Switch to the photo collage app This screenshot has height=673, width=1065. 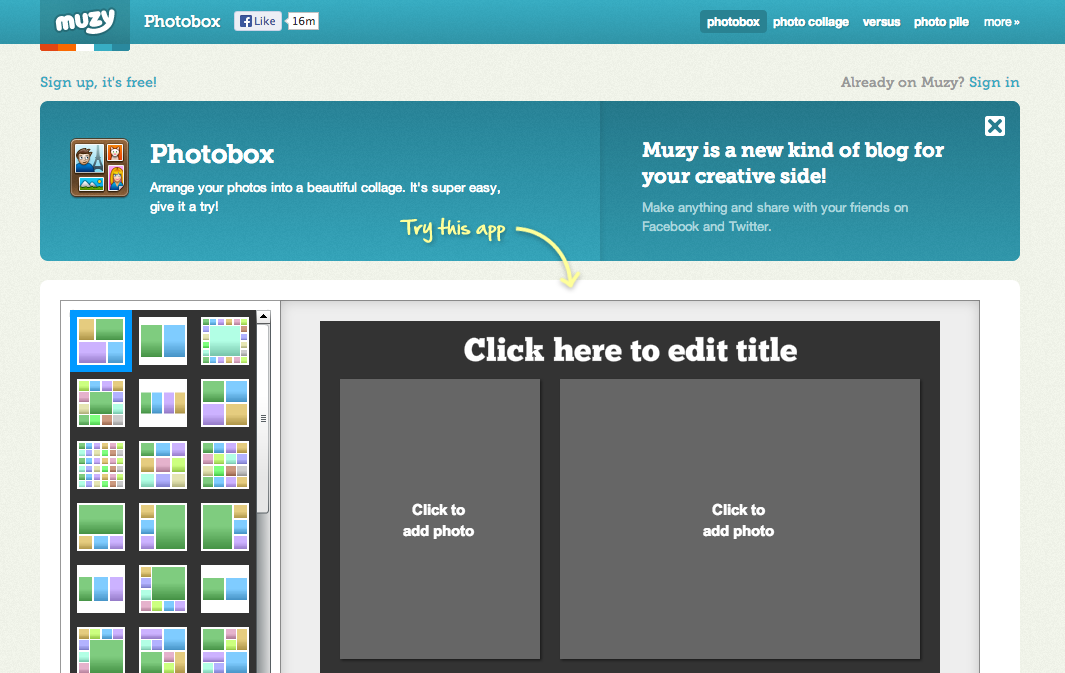pyautogui.click(x=810, y=22)
